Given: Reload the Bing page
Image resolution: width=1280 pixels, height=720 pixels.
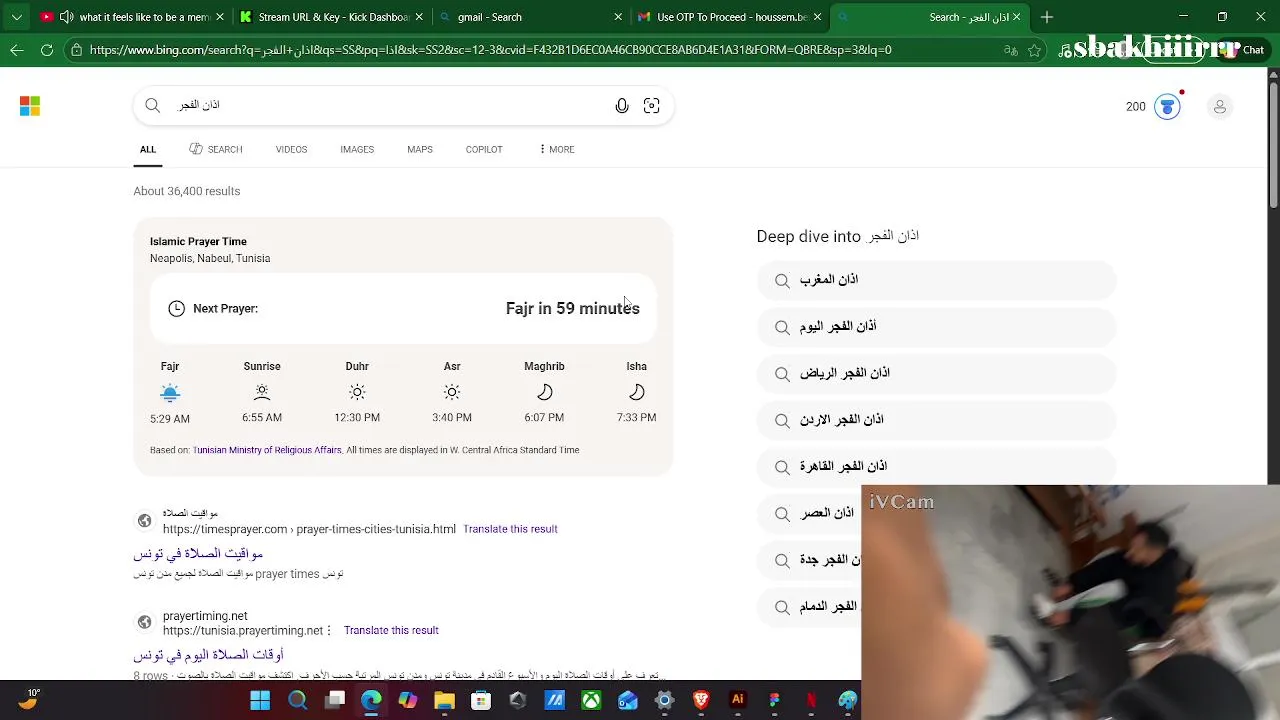Looking at the screenshot, I should (x=47, y=50).
